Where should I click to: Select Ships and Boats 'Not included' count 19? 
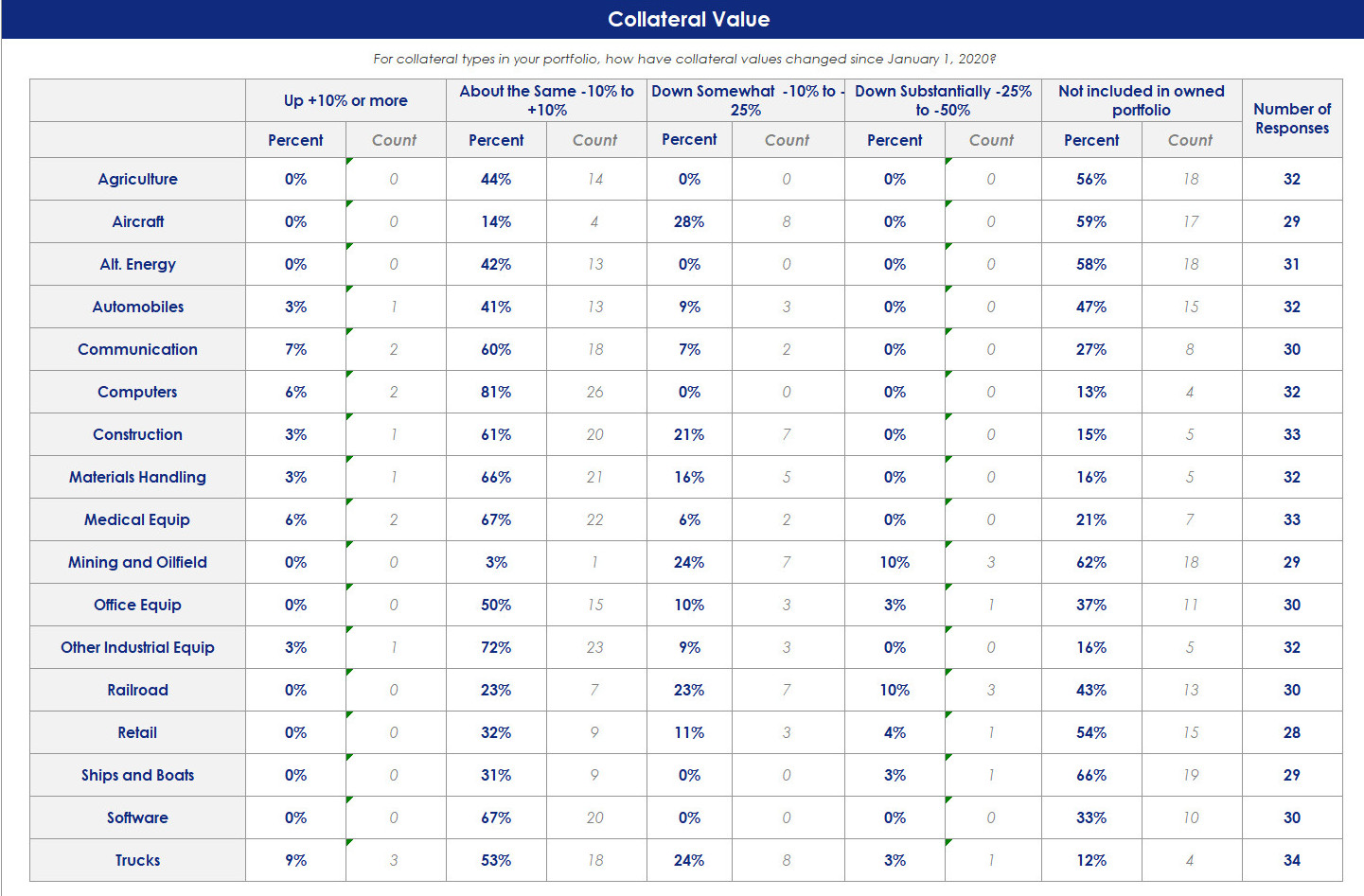tap(1191, 775)
